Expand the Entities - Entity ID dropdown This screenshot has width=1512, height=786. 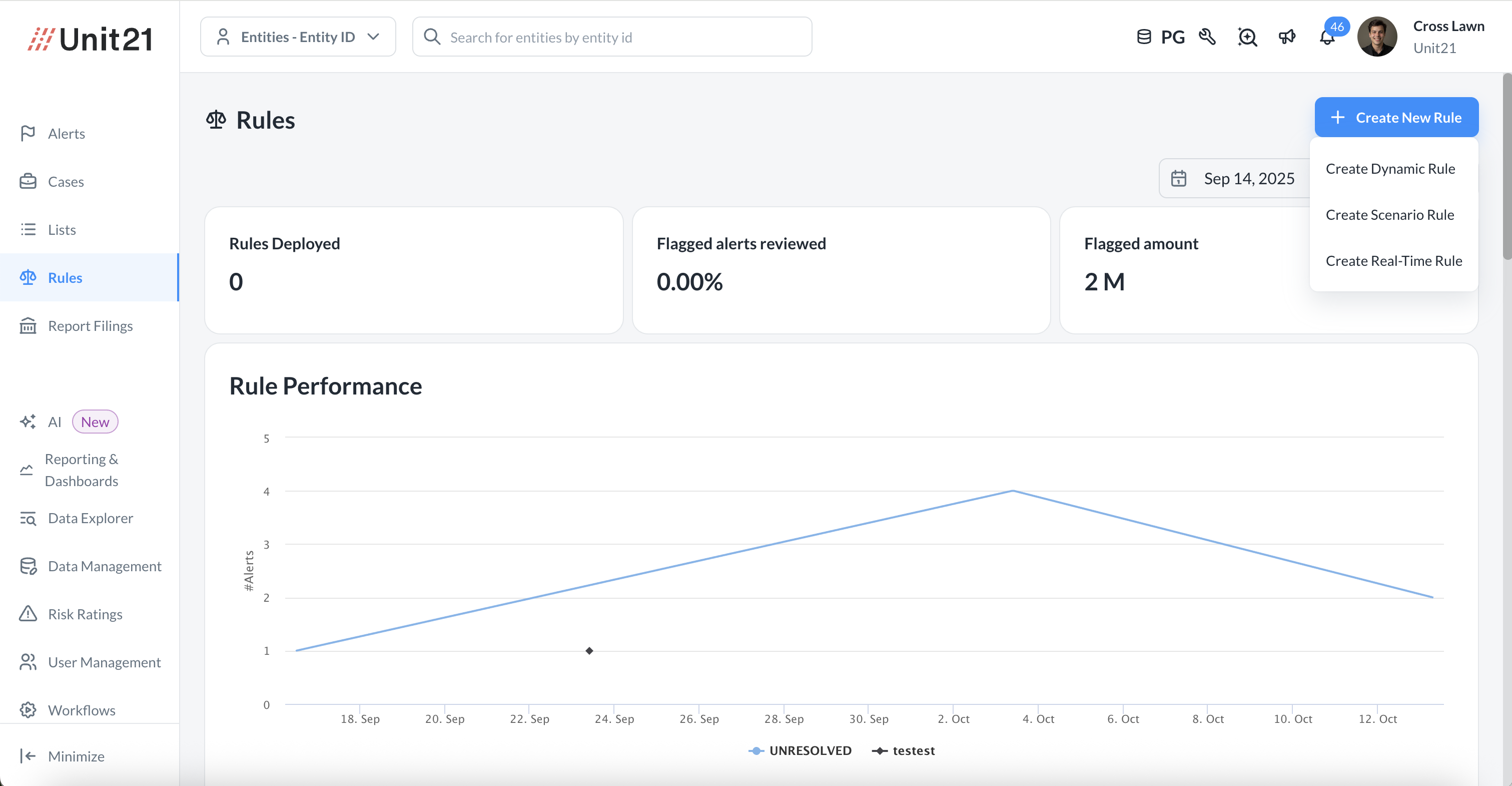pos(298,37)
